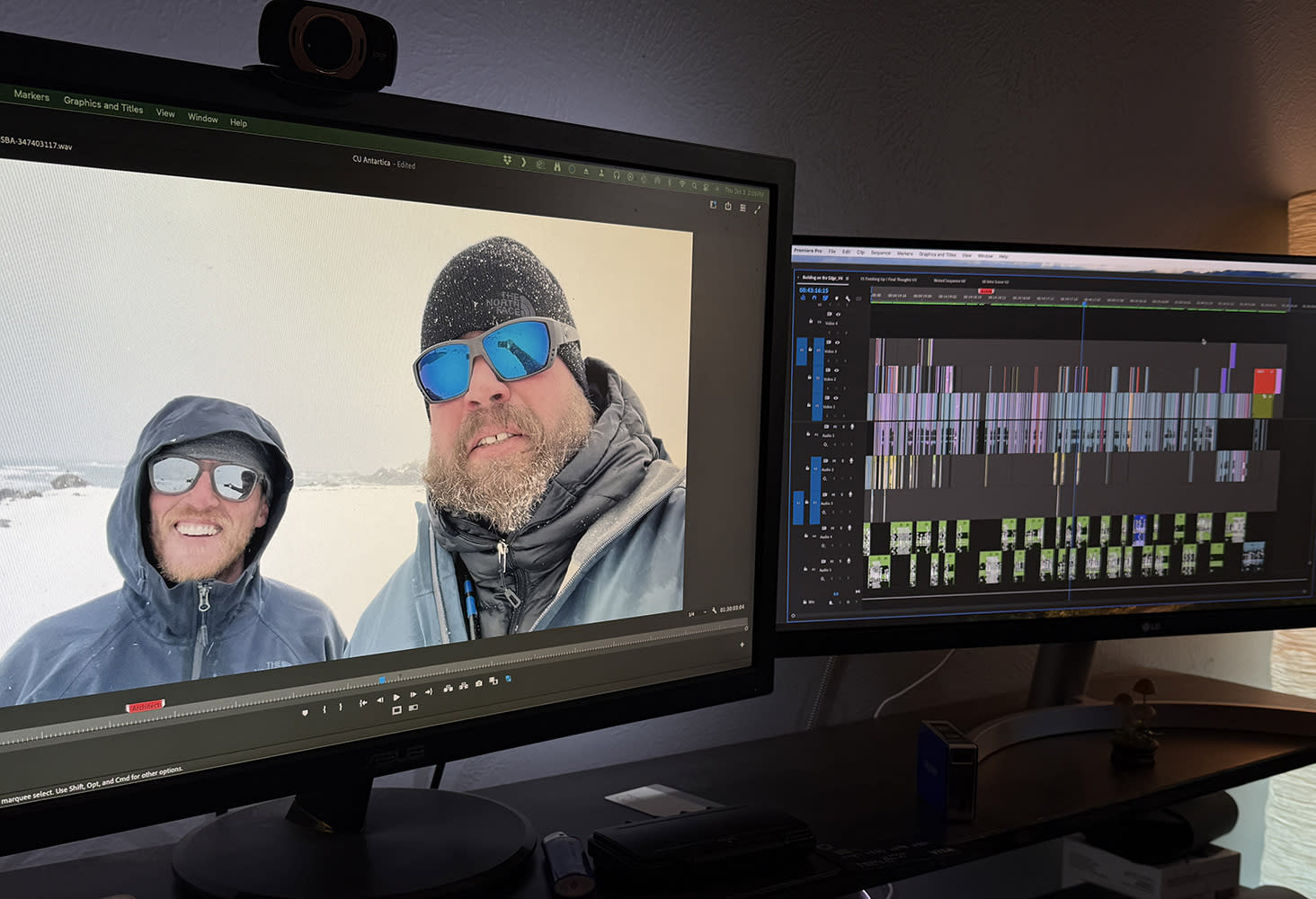This screenshot has height=899, width=1316.
Task: Open the Clip menu on the right monitor
Action: click(860, 253)
